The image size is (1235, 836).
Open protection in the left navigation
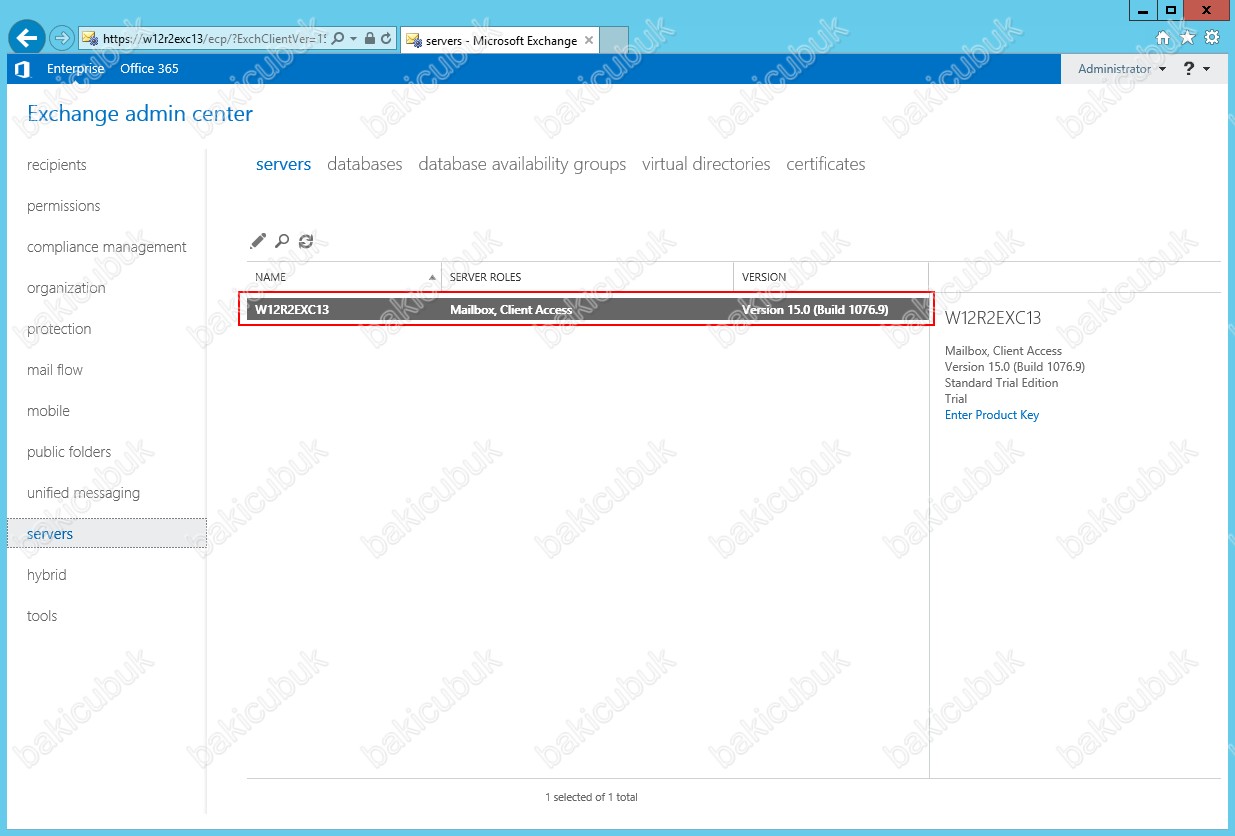(59, 329)
